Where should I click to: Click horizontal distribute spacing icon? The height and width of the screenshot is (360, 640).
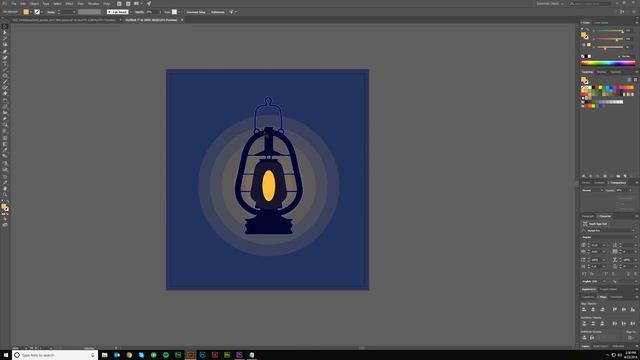tap(592, 338)
